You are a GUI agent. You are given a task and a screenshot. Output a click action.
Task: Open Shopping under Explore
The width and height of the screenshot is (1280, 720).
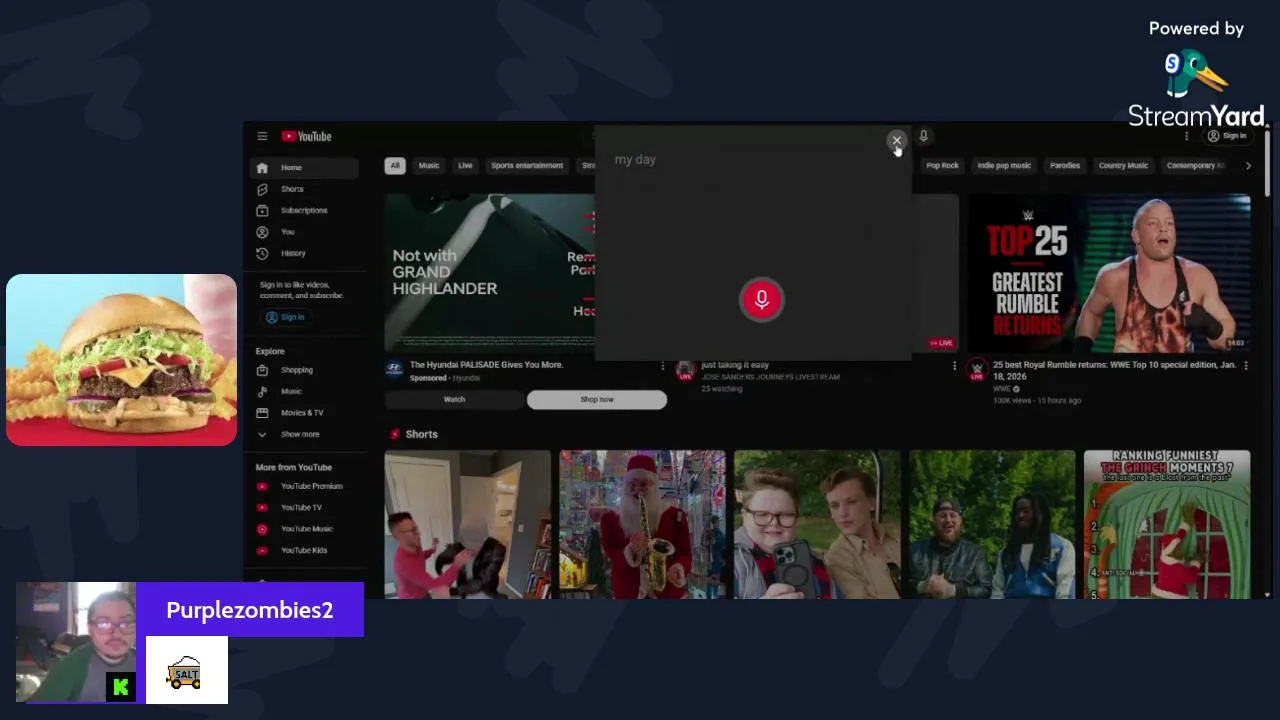[x=304, y=370]
